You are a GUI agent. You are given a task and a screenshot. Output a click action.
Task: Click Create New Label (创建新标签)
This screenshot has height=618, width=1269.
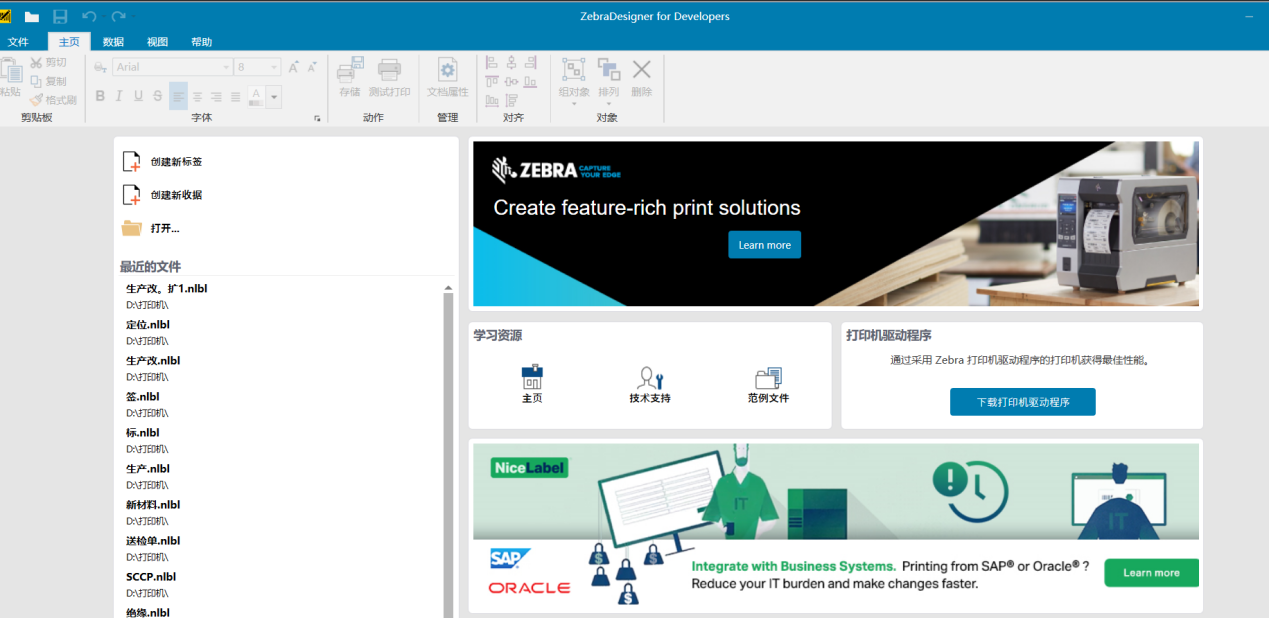pos(162,161)
